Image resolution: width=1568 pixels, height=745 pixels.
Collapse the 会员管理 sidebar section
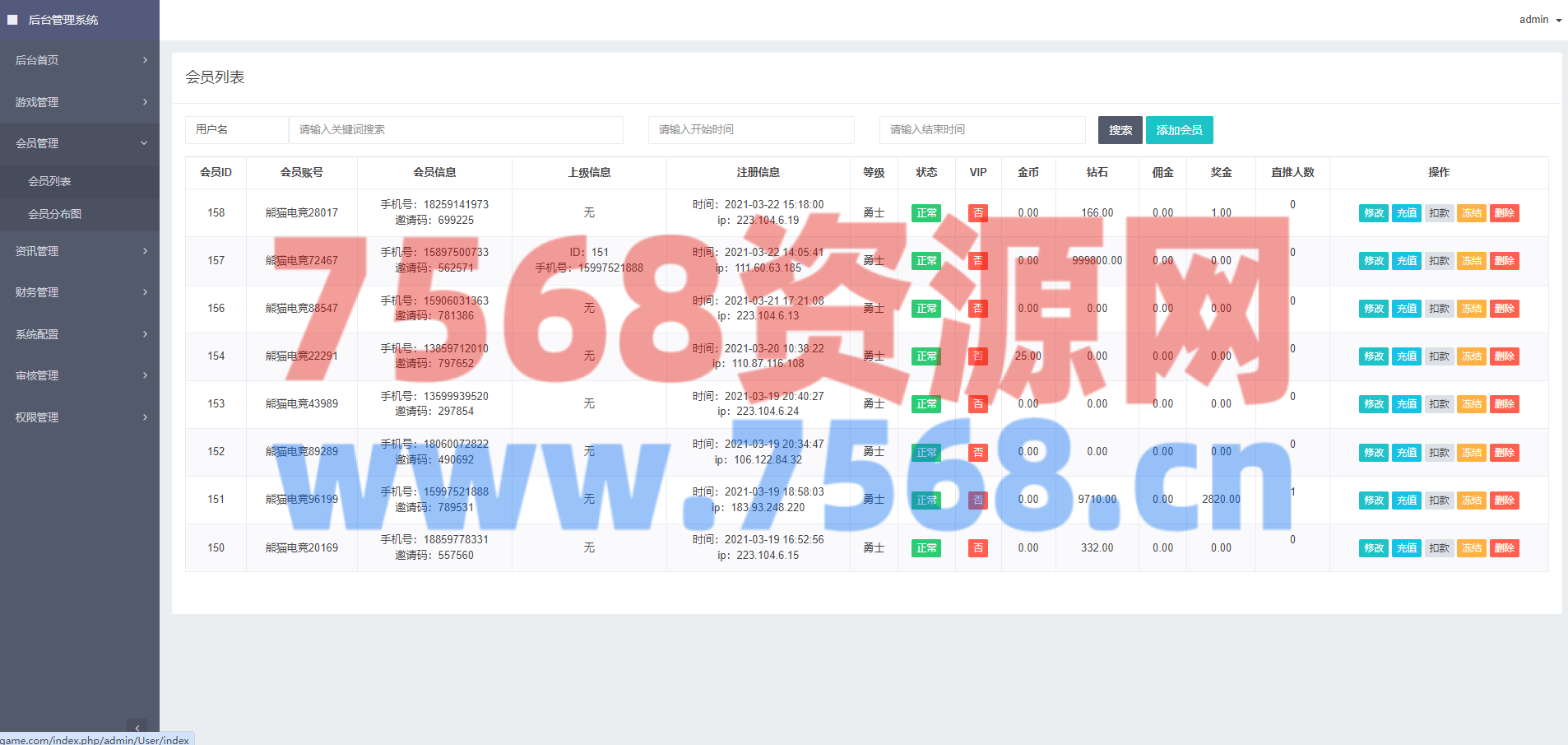(80, 143)
